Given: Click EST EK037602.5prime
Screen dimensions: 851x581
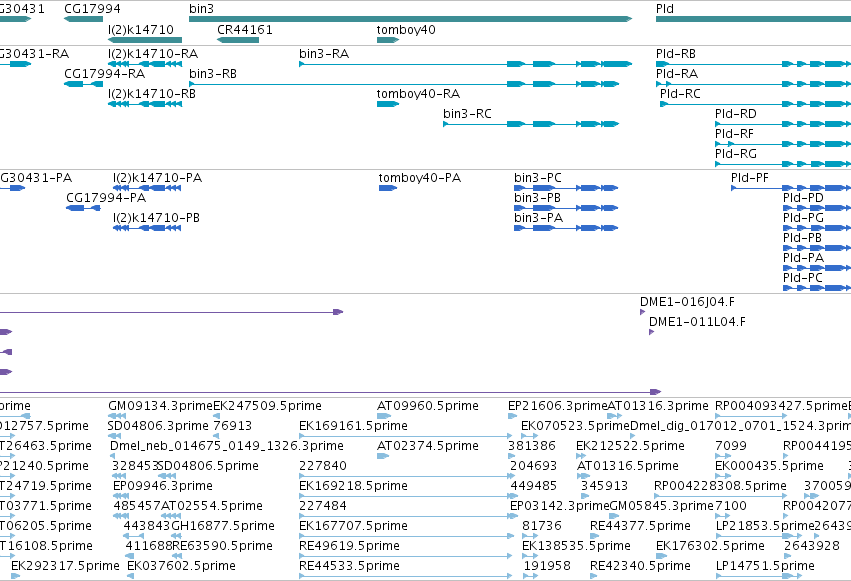Looking at the screenshot, I should tap(130, 576).
